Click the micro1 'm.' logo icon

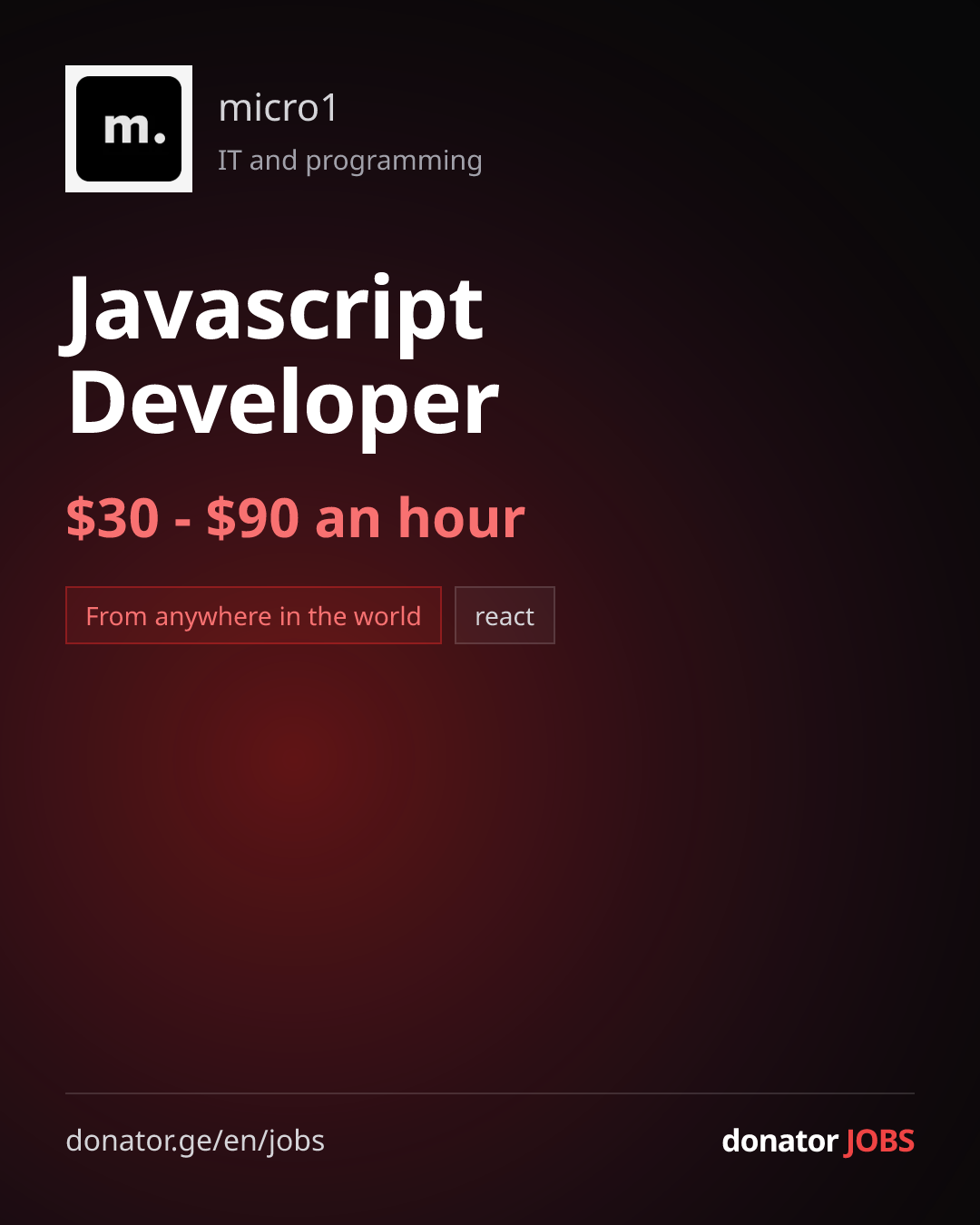(129, 129)
